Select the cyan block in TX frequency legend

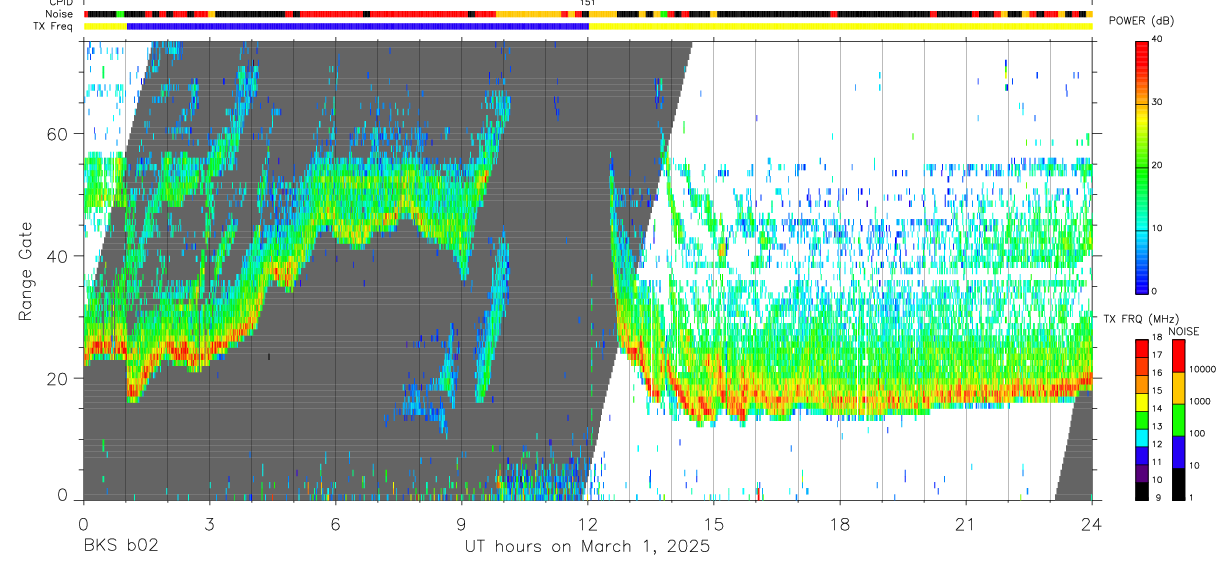[1142, 437]
